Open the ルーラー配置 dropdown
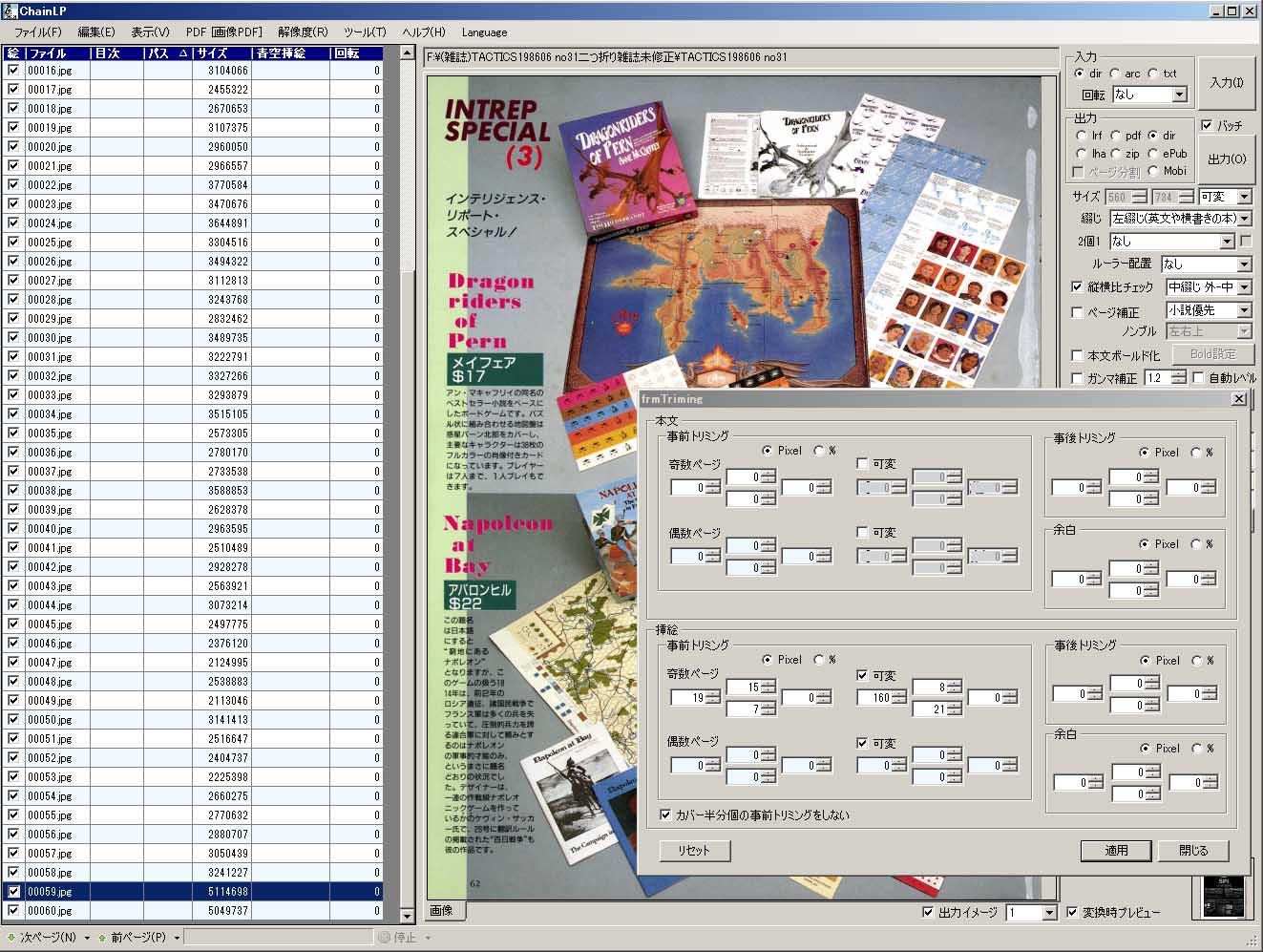The height and width of the screenshot is (952, 1263). pos(1244,264)
